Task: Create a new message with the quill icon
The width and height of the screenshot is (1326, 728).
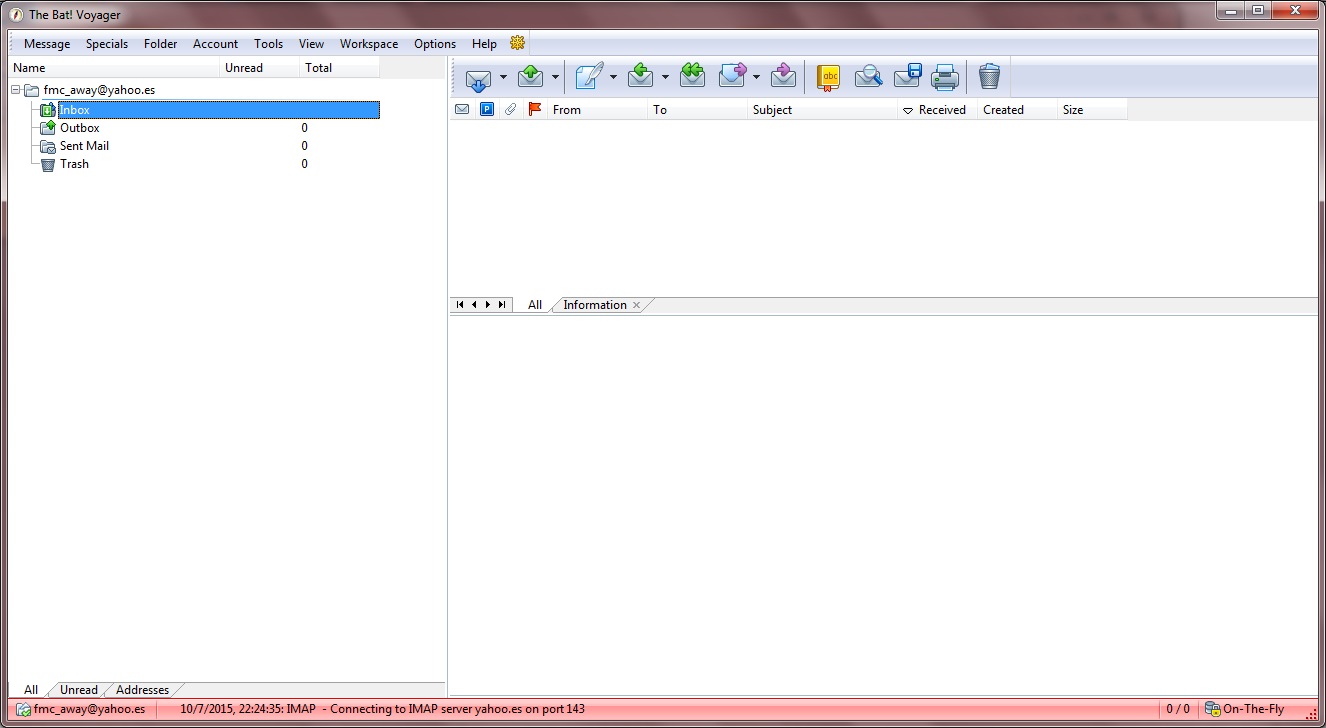Action: [589, 76]
